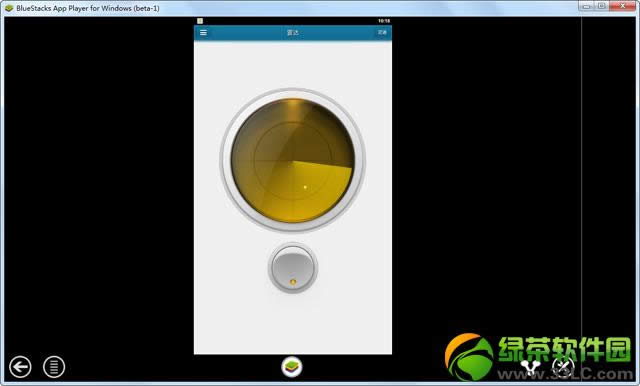Image resolution: width=640 pixels, height=386 pixels.
Task: Tap the large yellow radar display
Action: pyautogui.click(x=293, y=161)
